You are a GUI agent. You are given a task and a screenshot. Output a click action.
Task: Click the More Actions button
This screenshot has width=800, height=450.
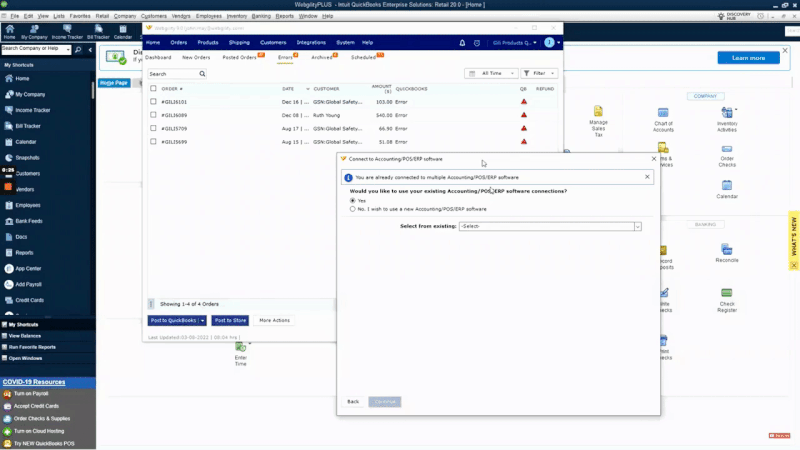pyautogui.click(x=274, y=320)
